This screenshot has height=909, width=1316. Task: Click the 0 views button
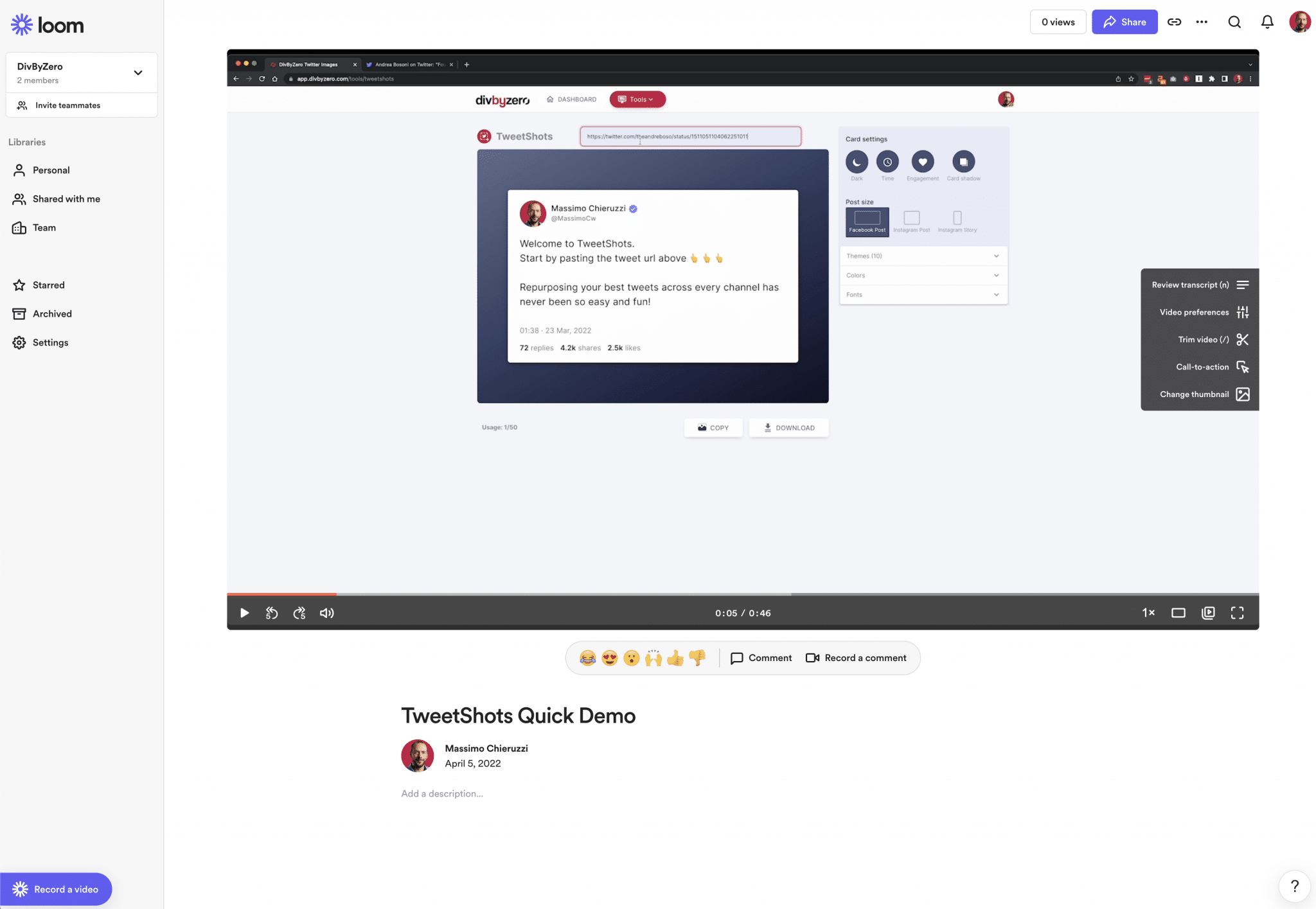tap(1058, 22)
